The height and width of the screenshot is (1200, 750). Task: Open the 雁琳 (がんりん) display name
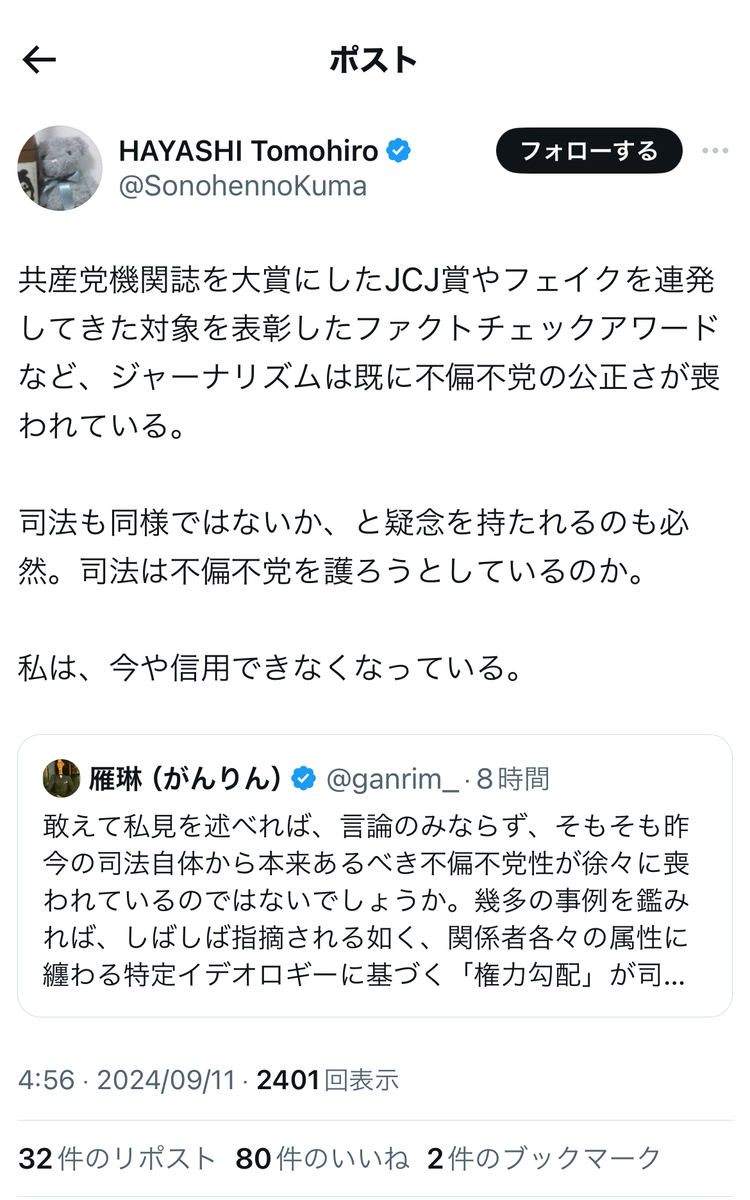188,778
